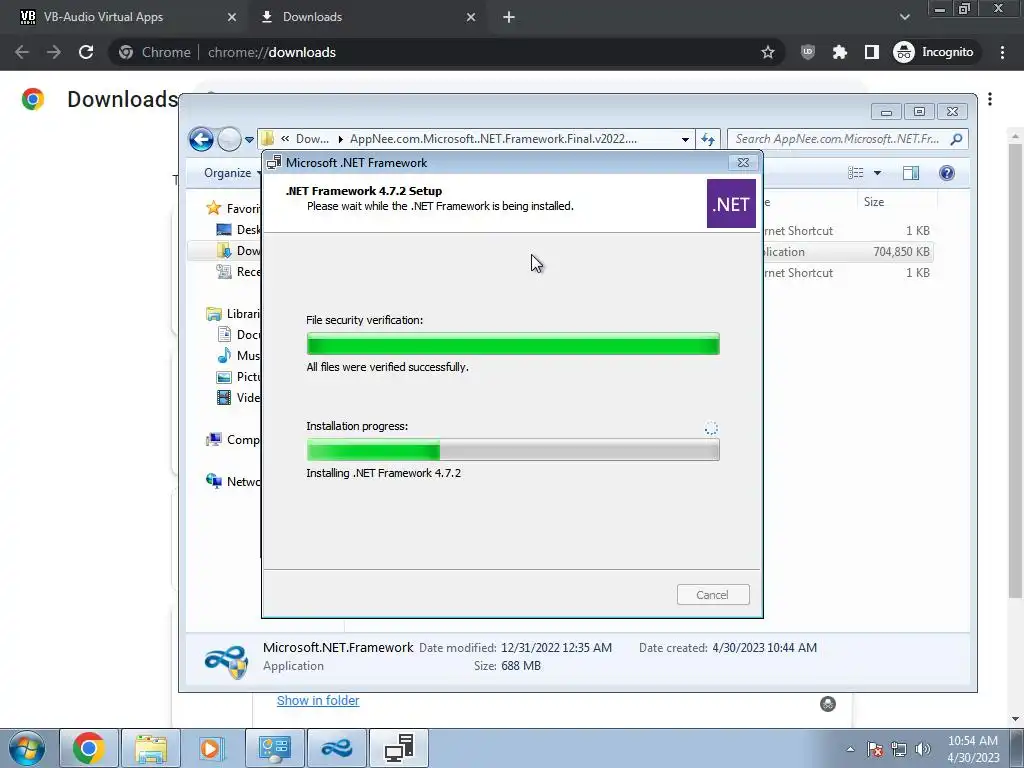Click the Microsoft.NET.Framework file icon in details pane
Image resolution: width=1024 pixels, height=768 pixels.
point(226,660)
